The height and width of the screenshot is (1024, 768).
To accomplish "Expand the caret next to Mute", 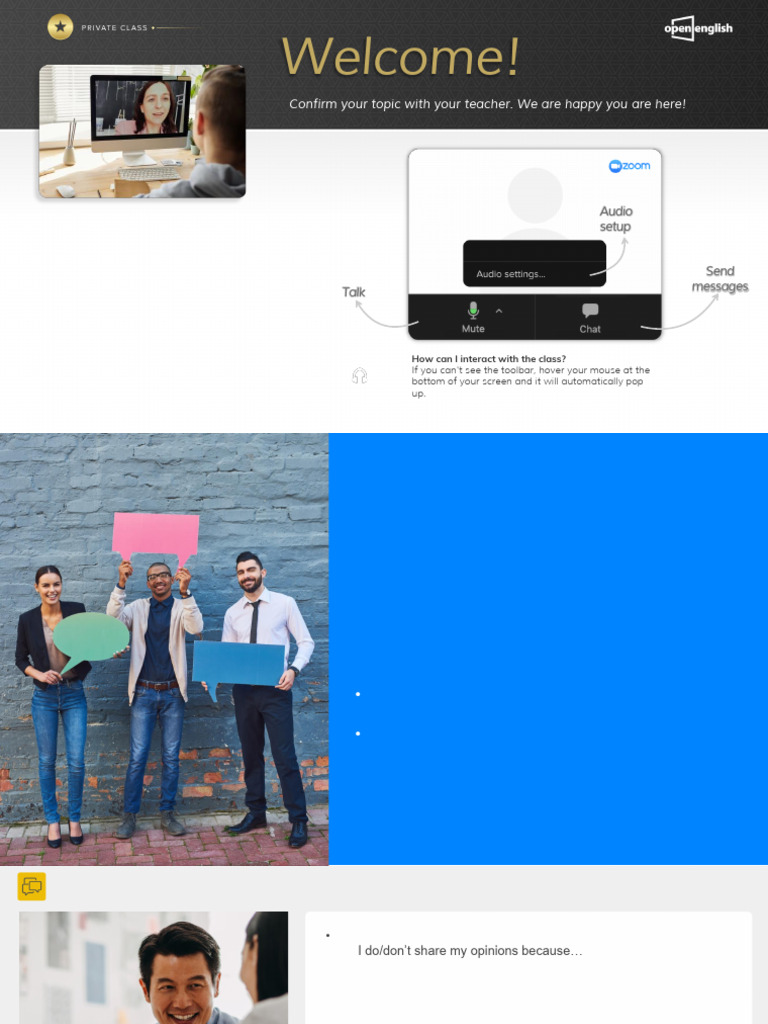I will pyautogui.click(x=499, y=312).
